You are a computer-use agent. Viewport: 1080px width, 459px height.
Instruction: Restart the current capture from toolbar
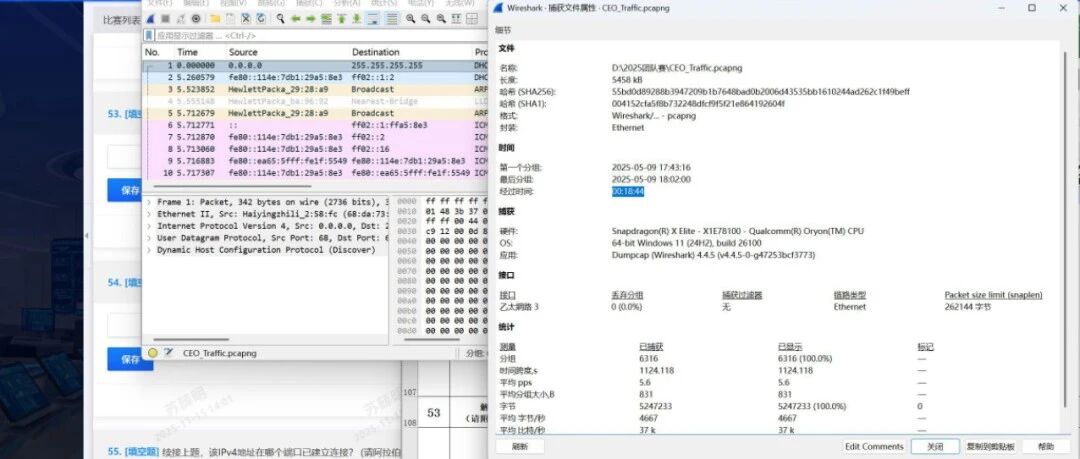[180, 19]
